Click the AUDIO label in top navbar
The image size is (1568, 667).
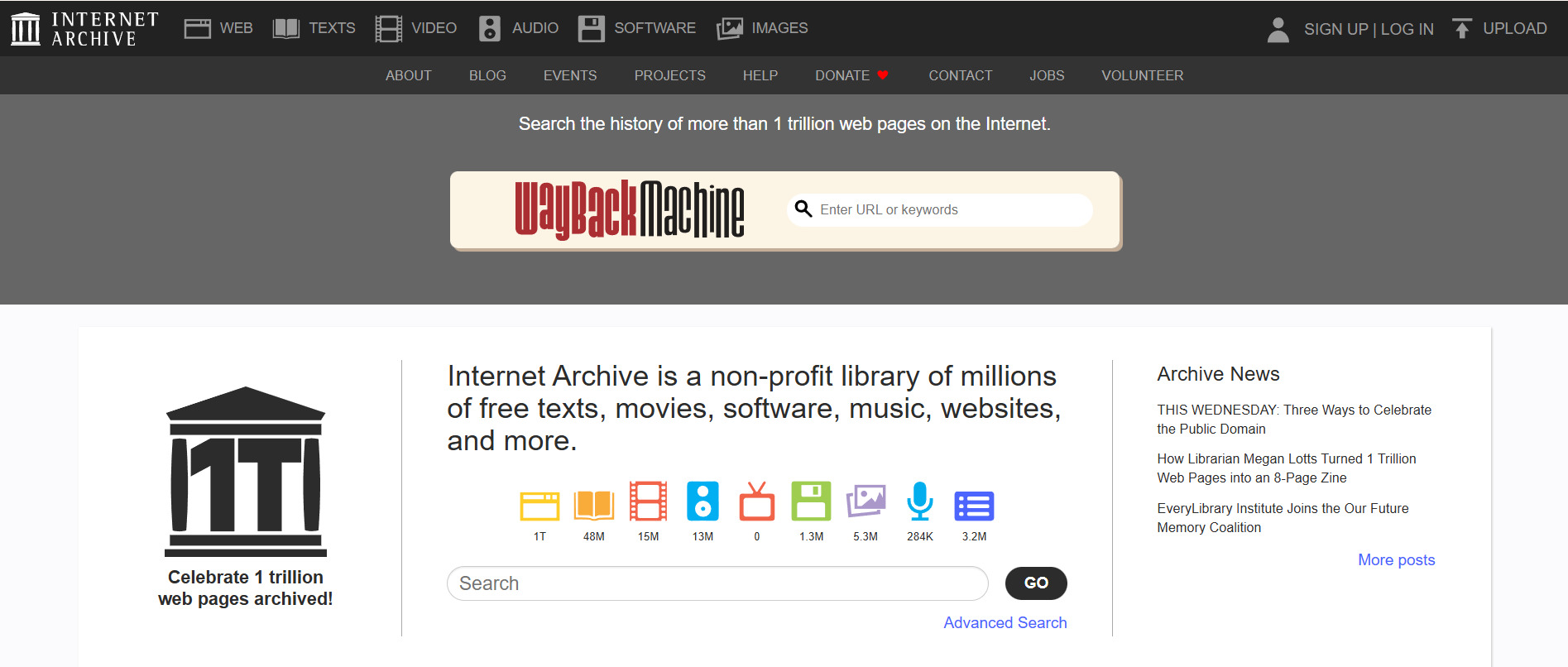535,28
